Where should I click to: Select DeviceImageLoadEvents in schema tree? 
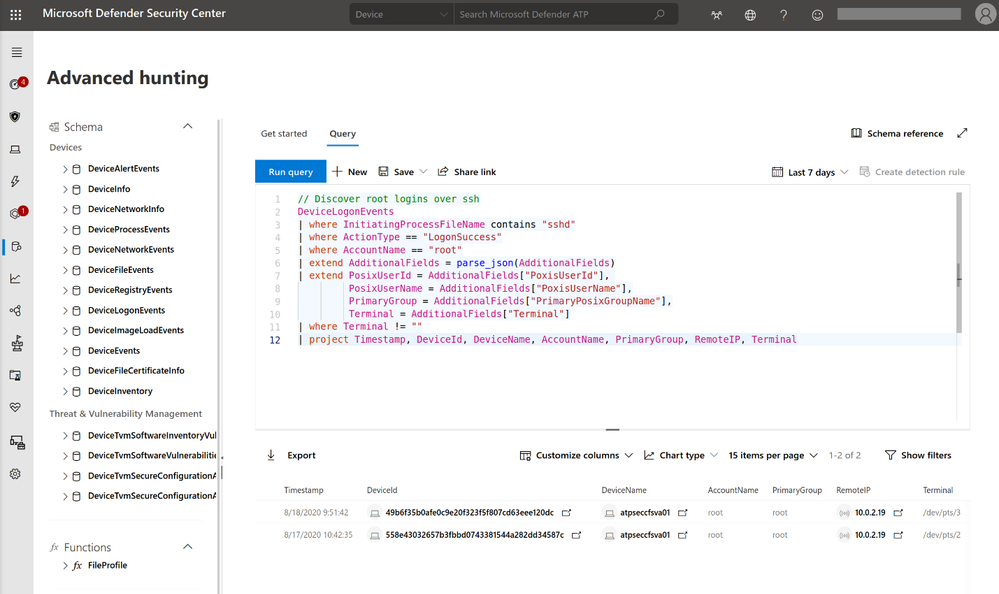click(136, 331)
